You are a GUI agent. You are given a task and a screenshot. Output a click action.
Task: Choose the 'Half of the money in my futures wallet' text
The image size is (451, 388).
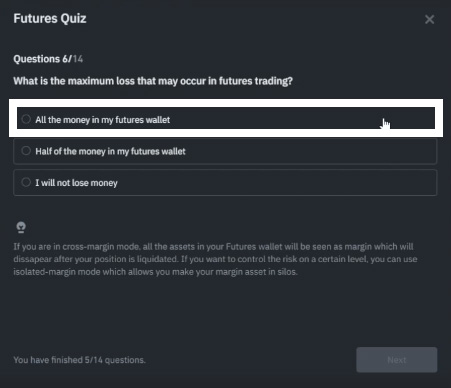pyautogui.click(x=110, y=151)
